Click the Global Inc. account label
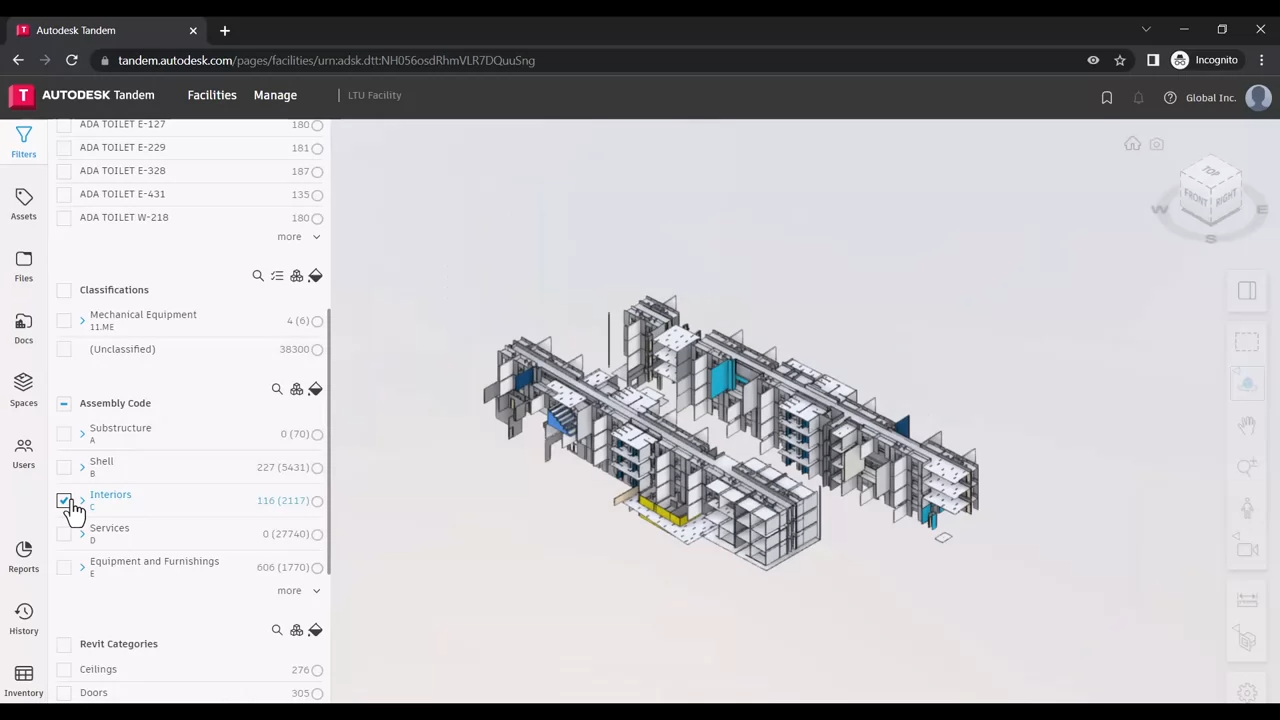The height and width of the screenshot is (720, 1280). coord(1210,98)
